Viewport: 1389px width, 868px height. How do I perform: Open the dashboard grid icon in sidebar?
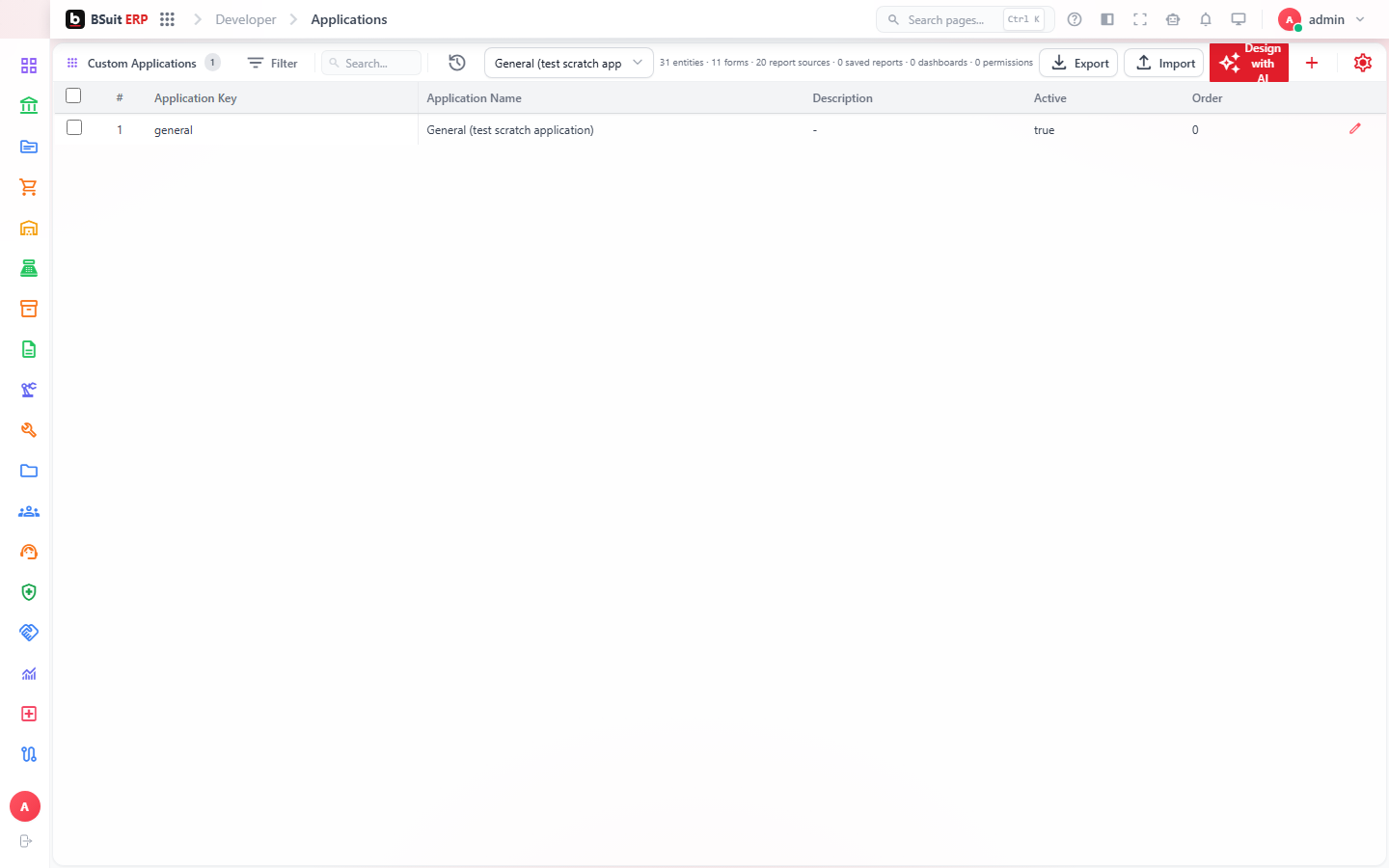[29, 66]
